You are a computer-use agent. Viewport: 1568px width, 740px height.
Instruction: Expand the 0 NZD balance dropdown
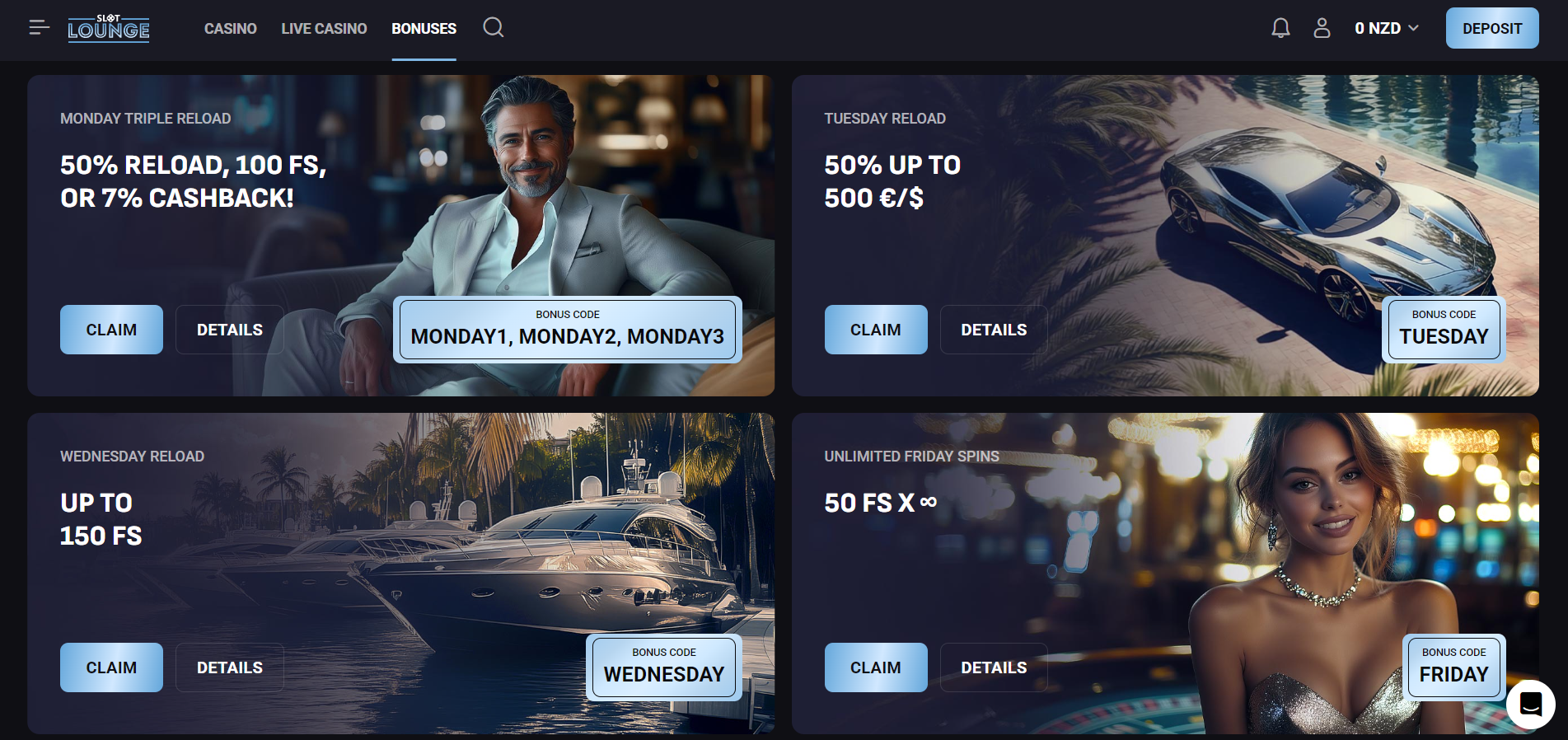point(1387,28)
